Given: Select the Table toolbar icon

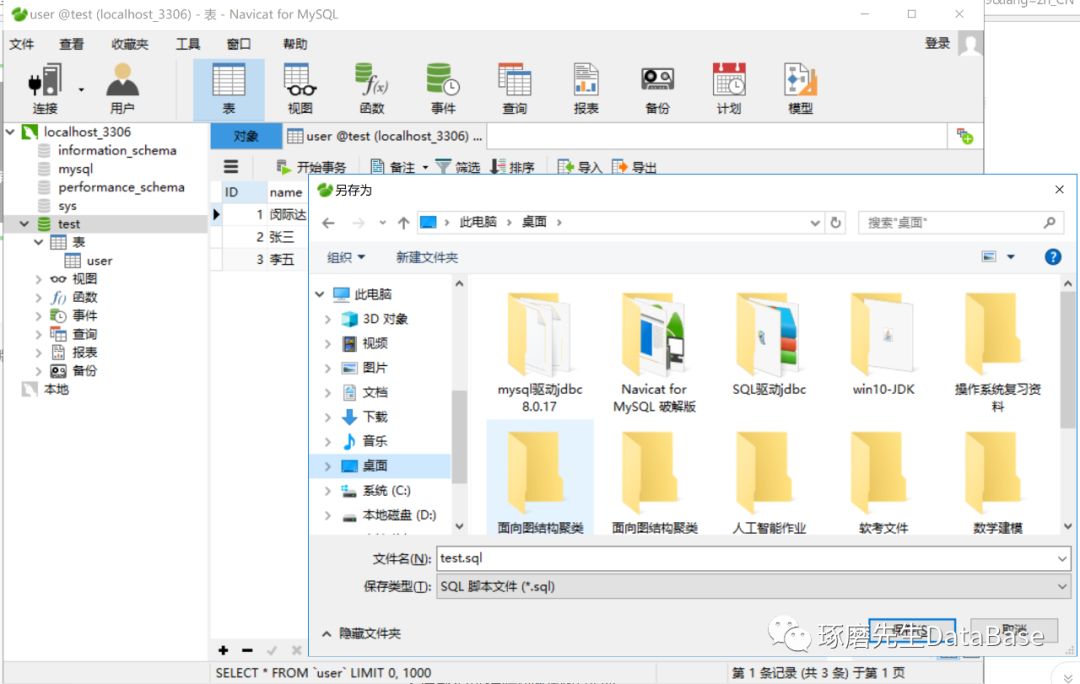Looking at the screenshot, I should click(229, 88).
